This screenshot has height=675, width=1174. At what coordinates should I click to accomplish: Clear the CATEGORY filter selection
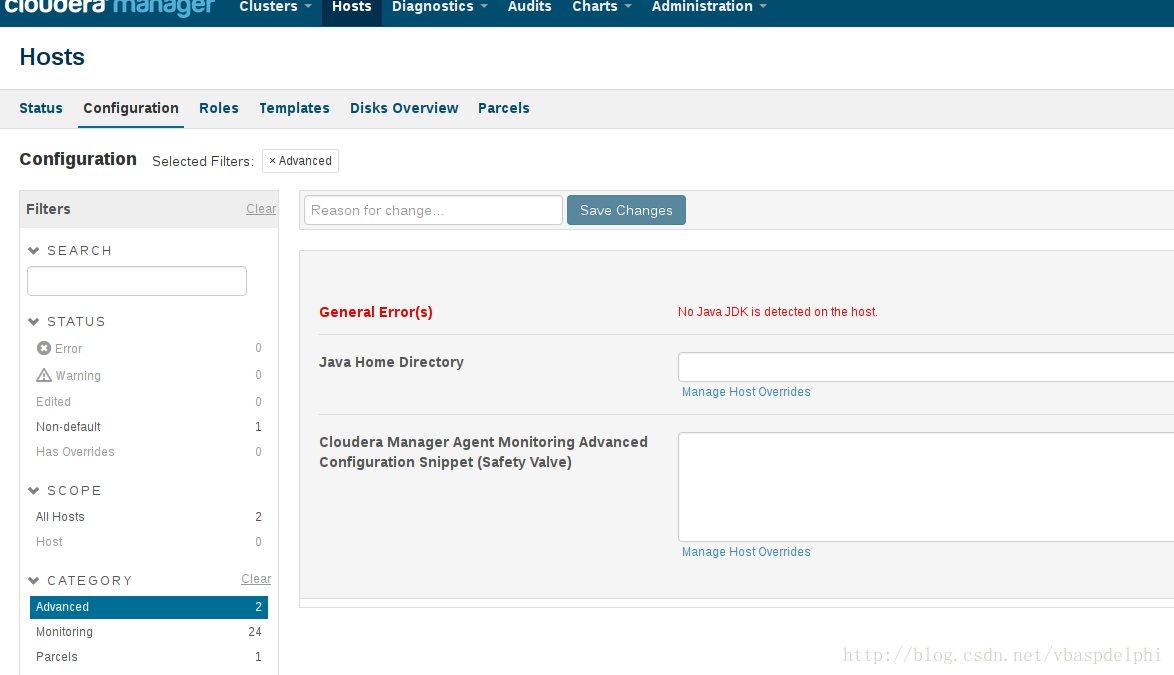pyautogui.click(x=256, y=578)
